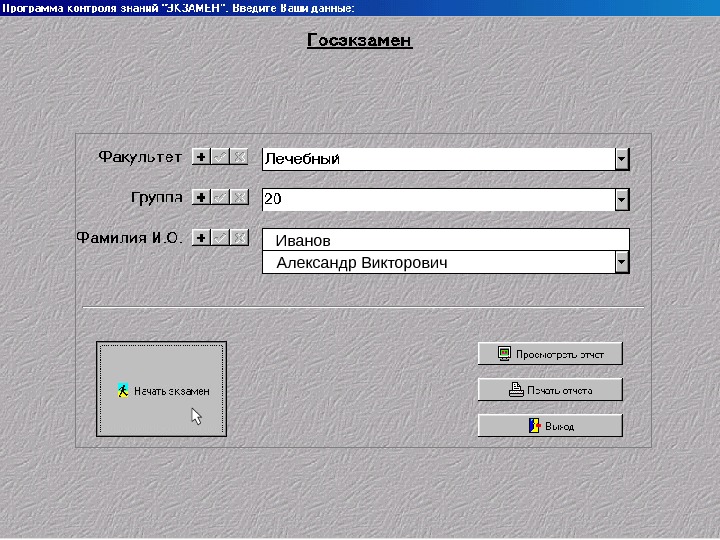Add a student with Фамилия И.О. plus icon
The image size is (720, 540).
pyautogui.click(x=201, y=238)
